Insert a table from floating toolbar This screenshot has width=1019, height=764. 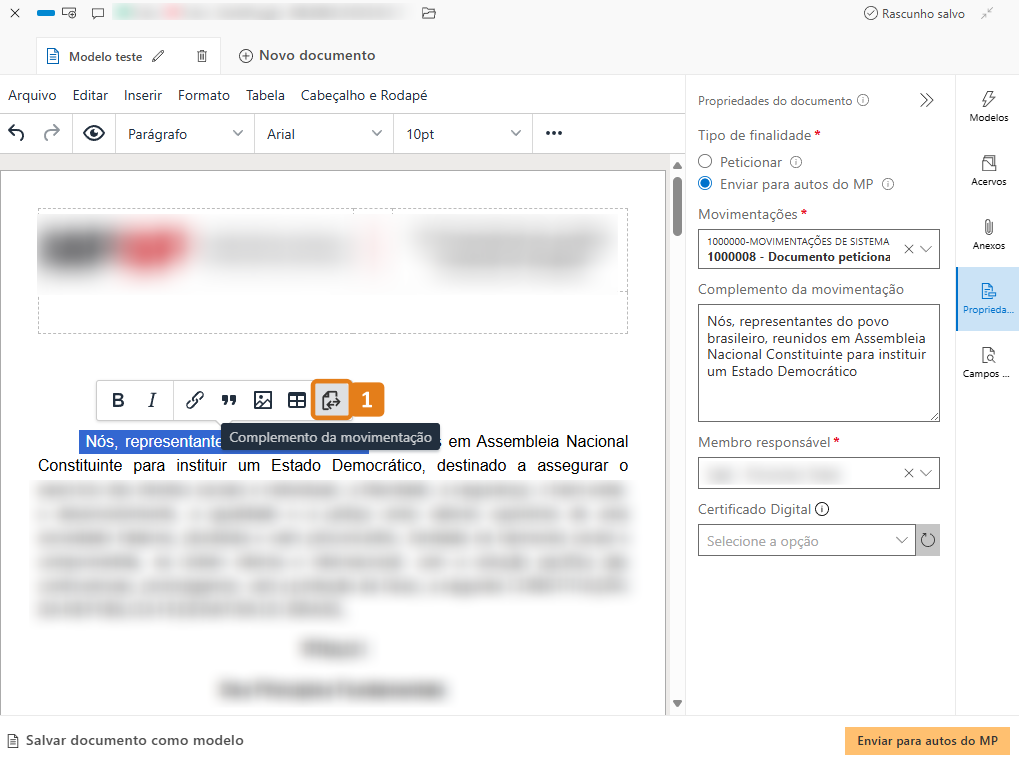click(297, 400)
